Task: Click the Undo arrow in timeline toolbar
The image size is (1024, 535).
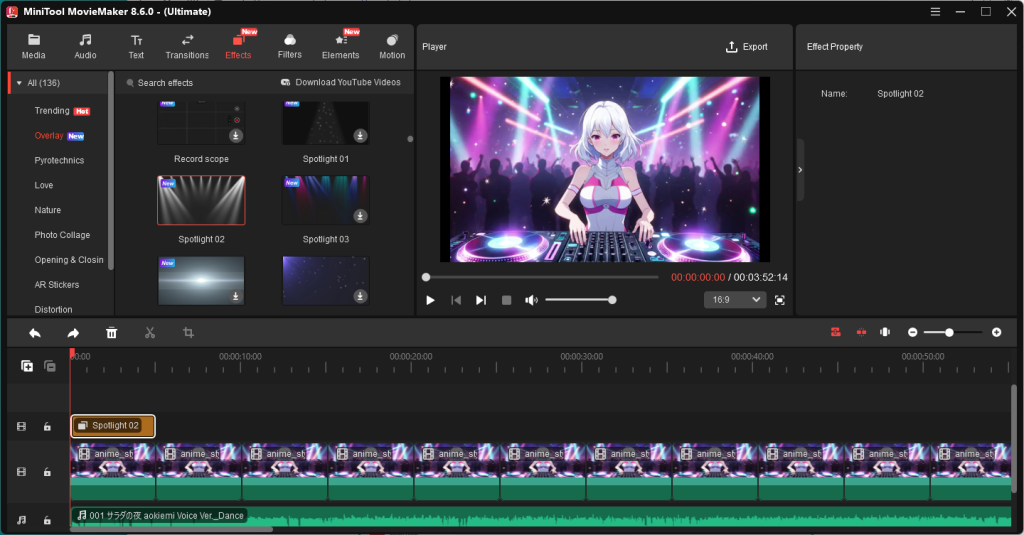Action: [x=35, y=332]
